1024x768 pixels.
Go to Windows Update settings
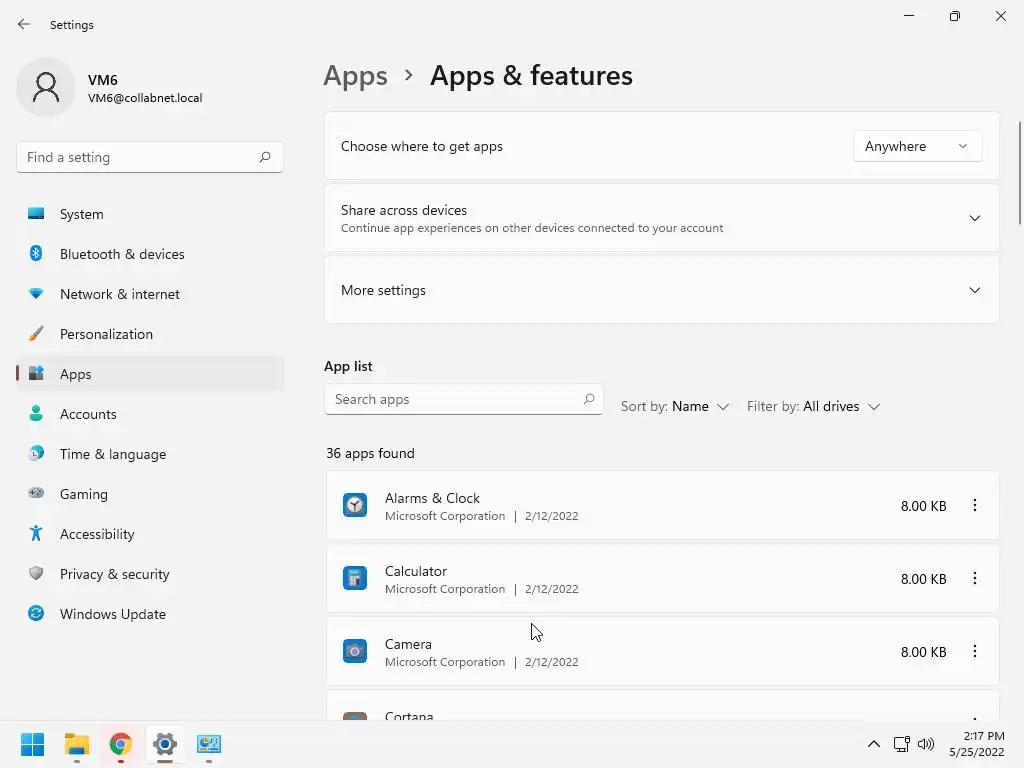pyautogui.click(x=112, y=614)
